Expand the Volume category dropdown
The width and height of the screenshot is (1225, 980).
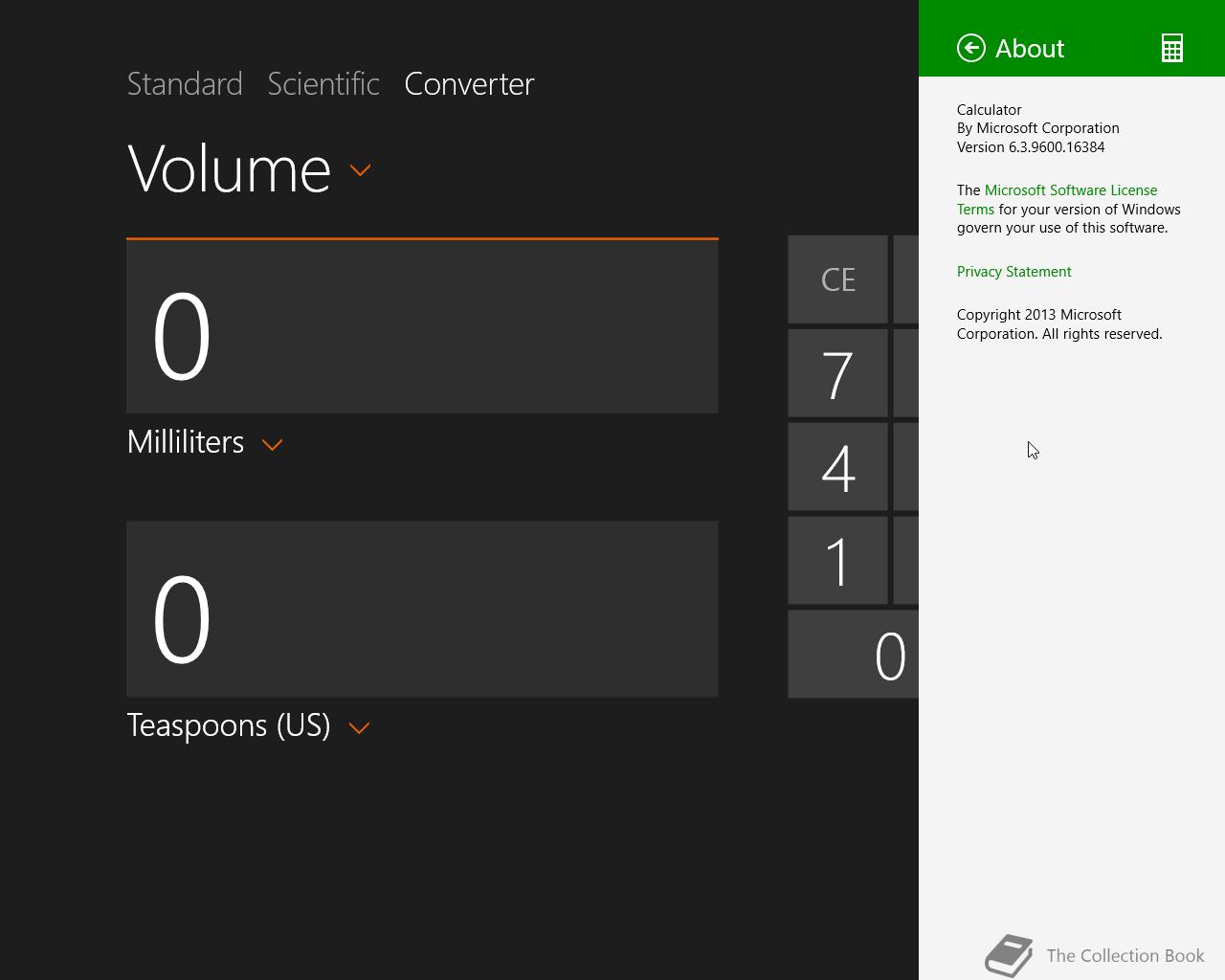coord(361,170)
